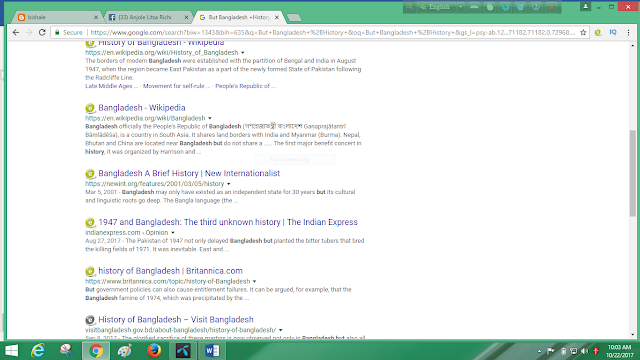Open Paint from the taskbar

pos(125,351)
